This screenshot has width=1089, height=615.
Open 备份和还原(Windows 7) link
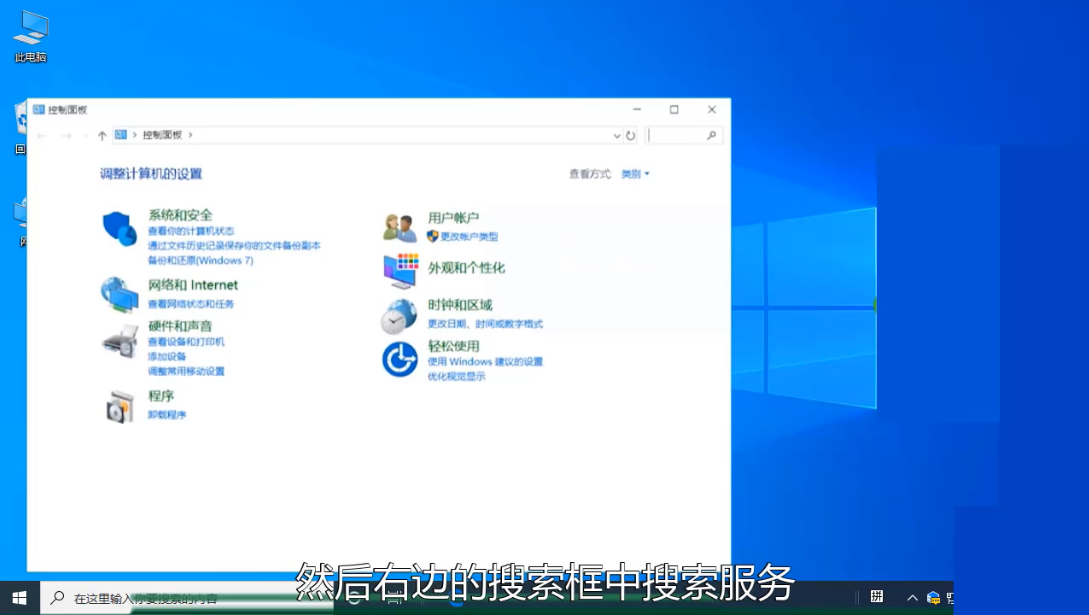click(200, 260)
